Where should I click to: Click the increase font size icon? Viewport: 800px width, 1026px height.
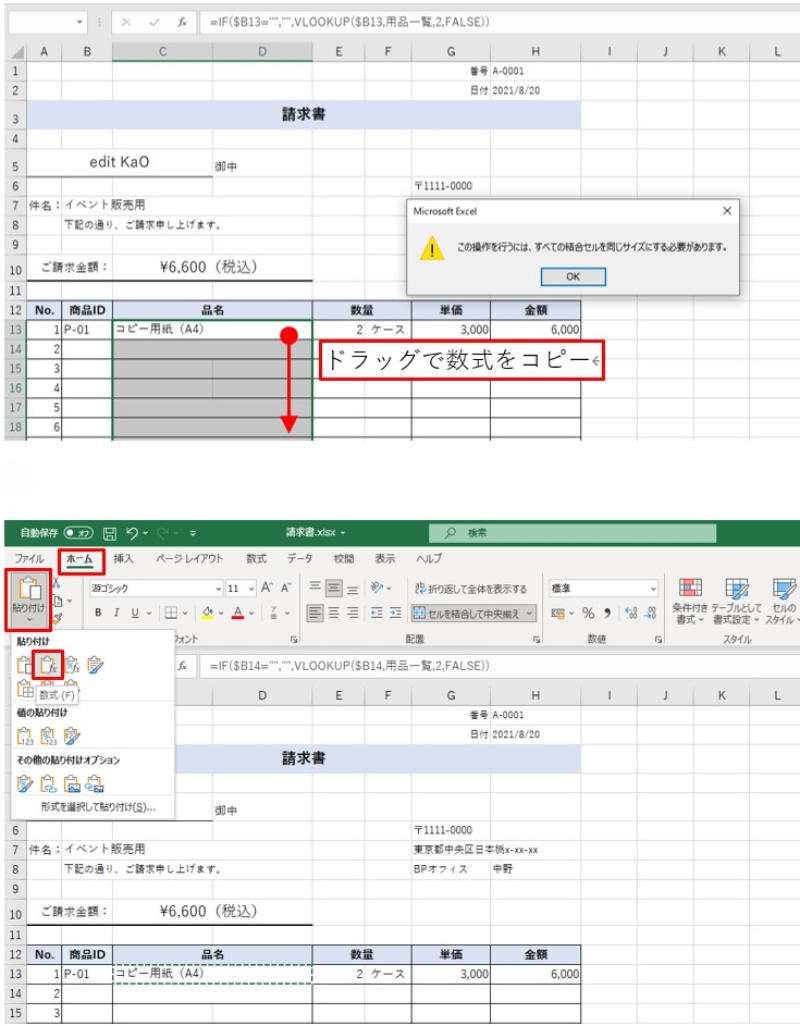[266, 589]
